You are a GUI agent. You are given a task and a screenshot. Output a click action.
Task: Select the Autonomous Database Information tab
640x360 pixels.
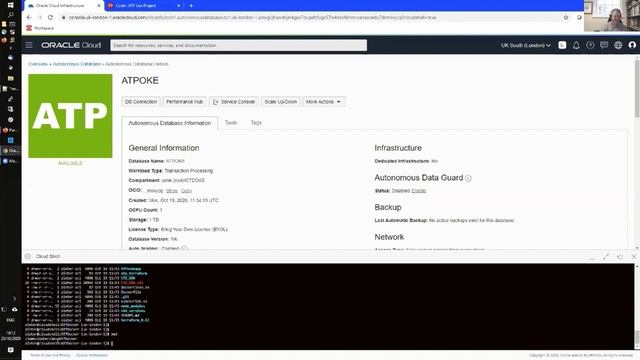[170, 123]
